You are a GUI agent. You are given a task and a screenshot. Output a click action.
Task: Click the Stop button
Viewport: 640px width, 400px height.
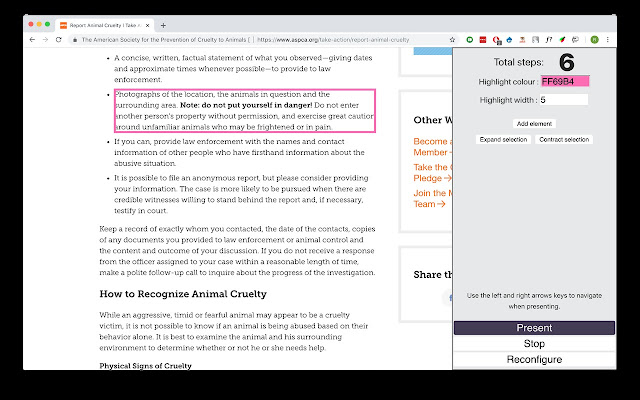point(534,344)
